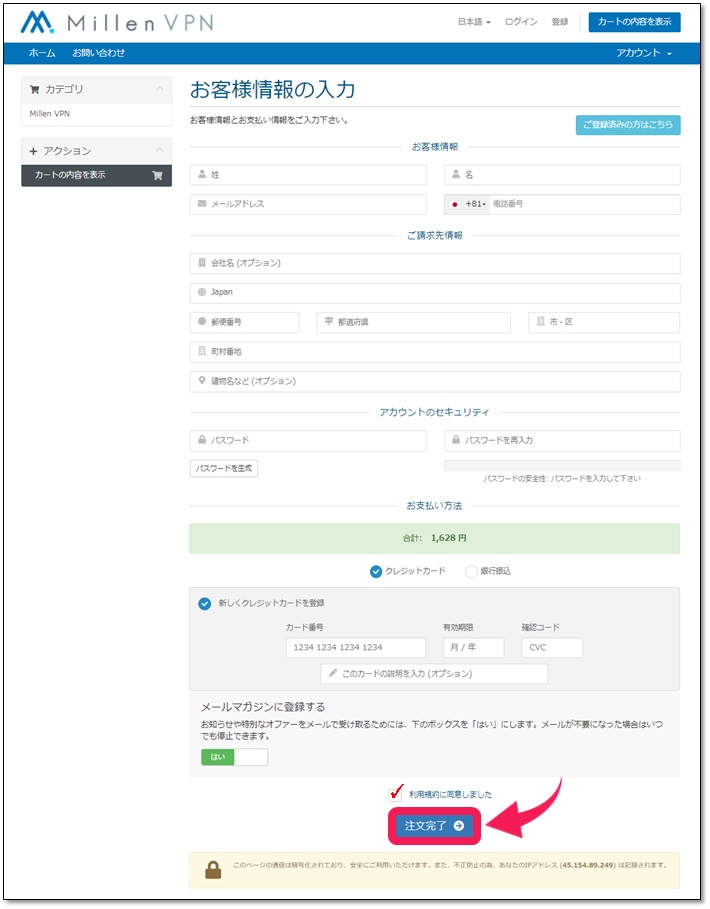Screen dimensions: 710x909
Task: Click the このカードの説明を入力 field
Action: point(434,674)
